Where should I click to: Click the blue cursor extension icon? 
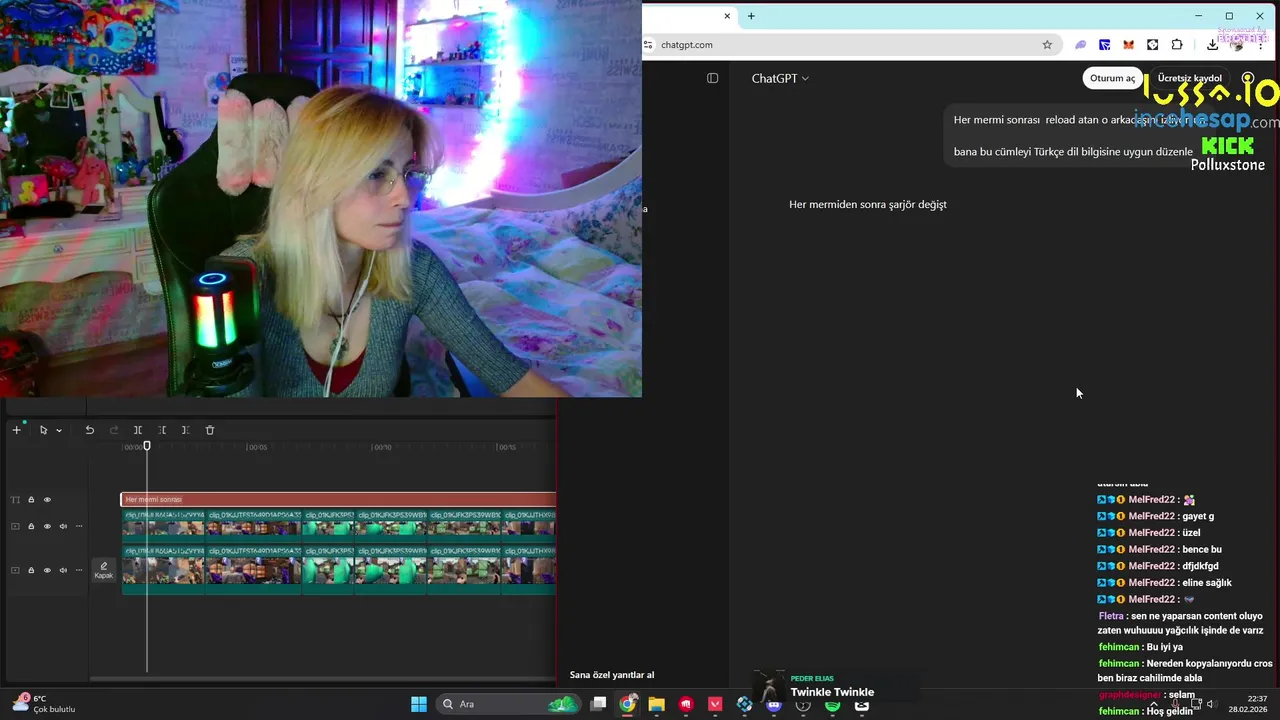point(1104,44)
